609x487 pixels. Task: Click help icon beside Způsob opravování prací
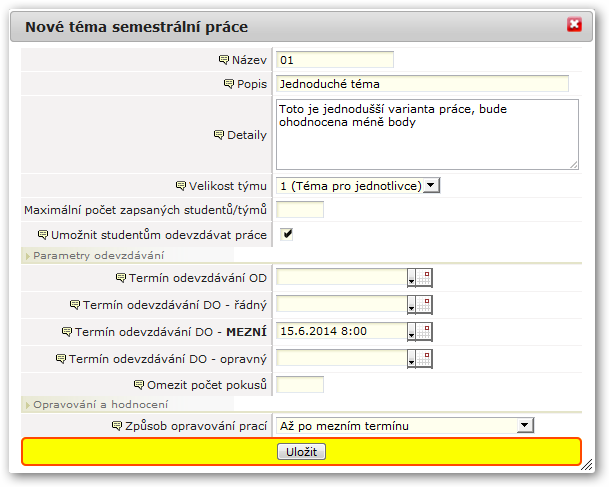pyautogui.click(x=117, y=426)
